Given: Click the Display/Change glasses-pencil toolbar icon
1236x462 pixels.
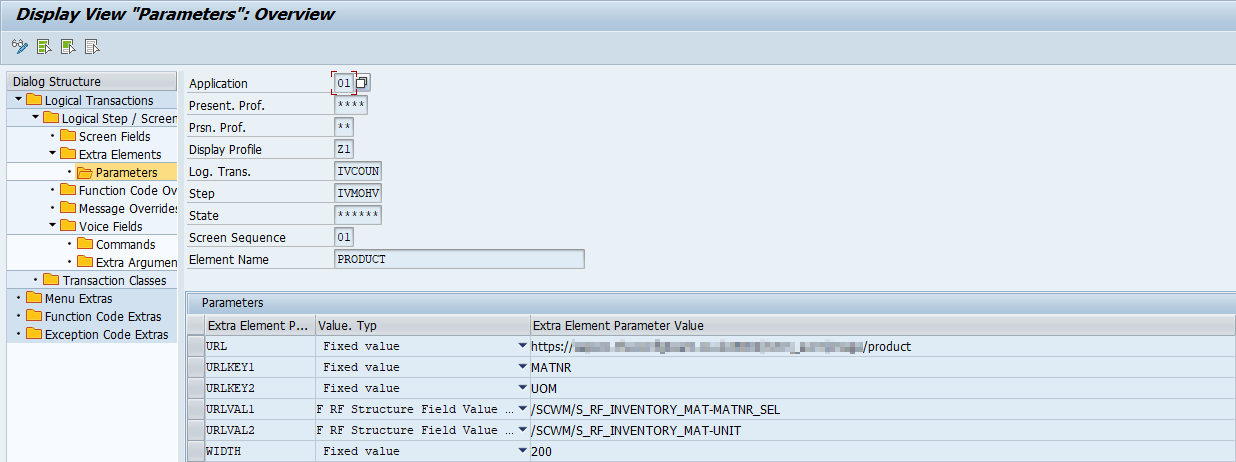Looking at the screenshot, I should [19, 46].
